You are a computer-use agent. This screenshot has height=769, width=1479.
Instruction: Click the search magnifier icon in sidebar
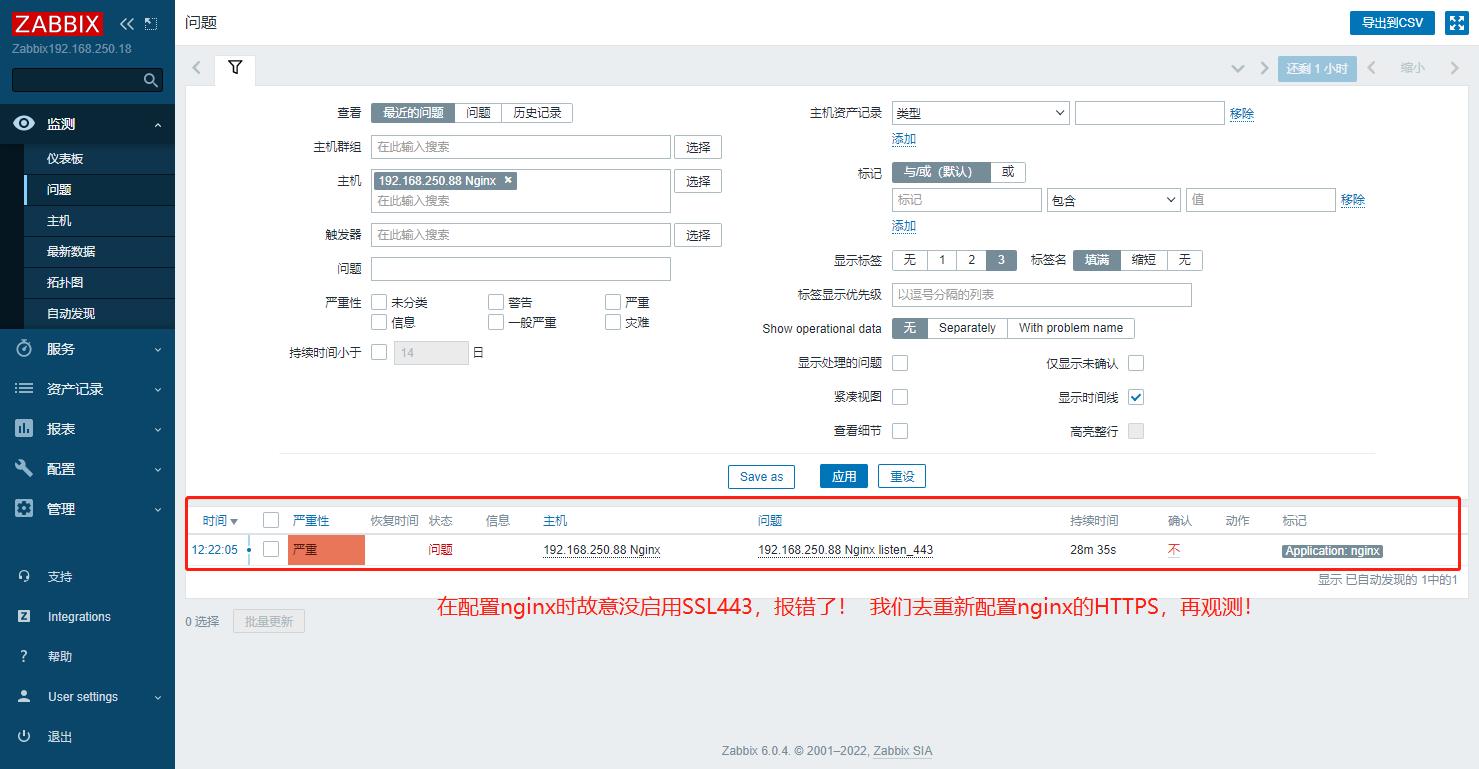pyautogui.click(x=151, y=80)
